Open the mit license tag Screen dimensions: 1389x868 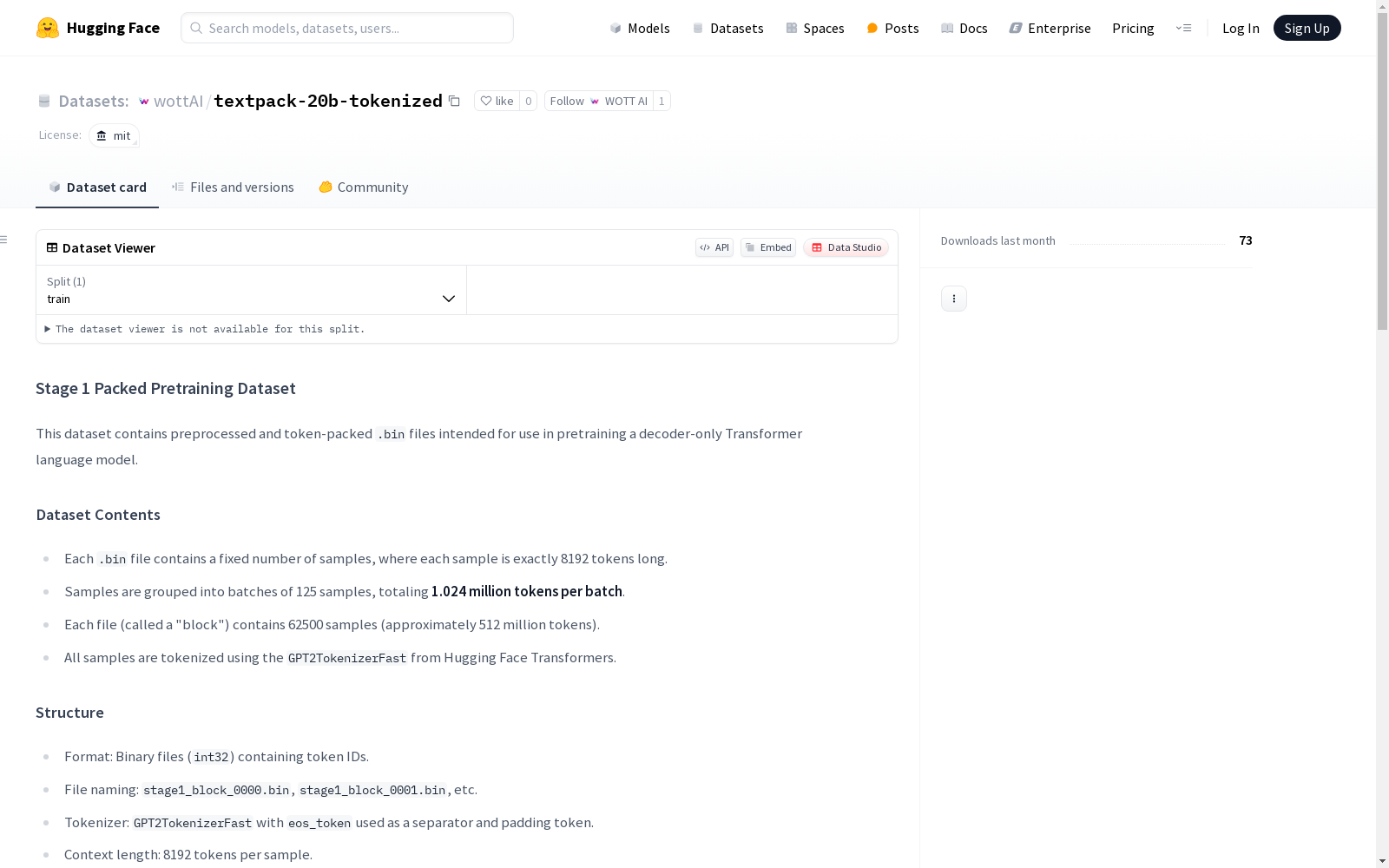tap(114, 135)
